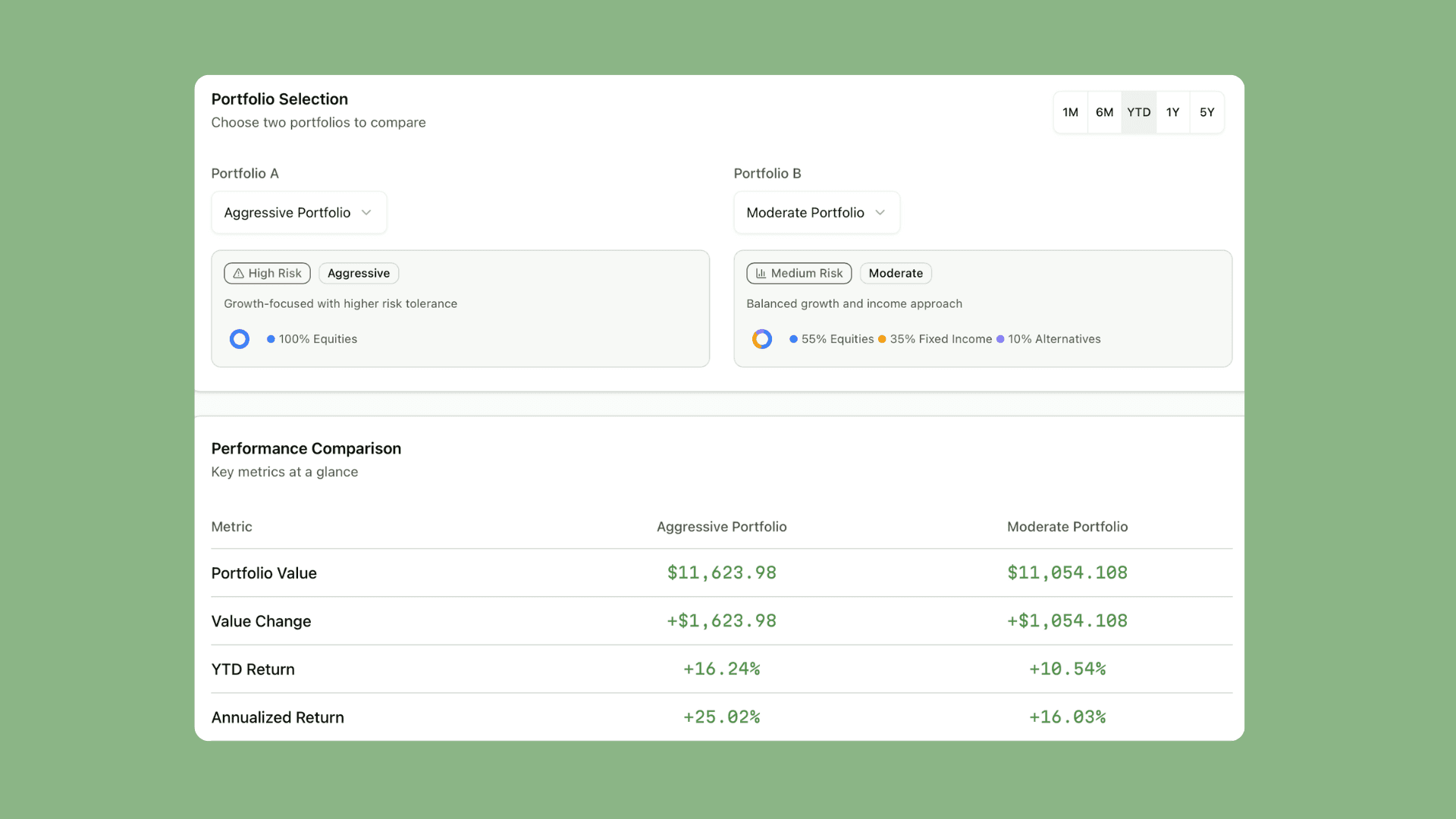Select the 1M time range
Viewport: 1456px width, 819px height.
pos(1070,112)
